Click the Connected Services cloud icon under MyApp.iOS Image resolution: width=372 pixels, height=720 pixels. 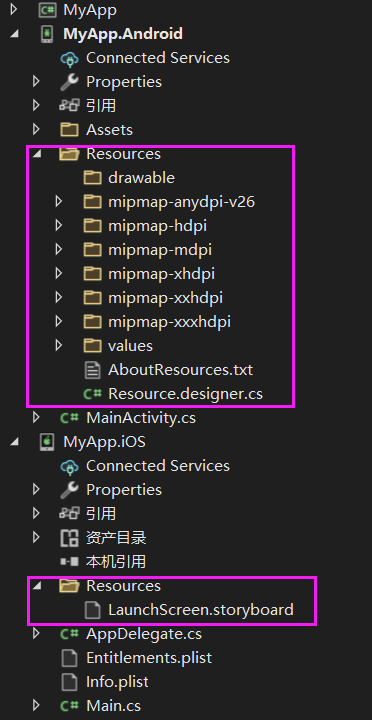(x=70, y=466)
